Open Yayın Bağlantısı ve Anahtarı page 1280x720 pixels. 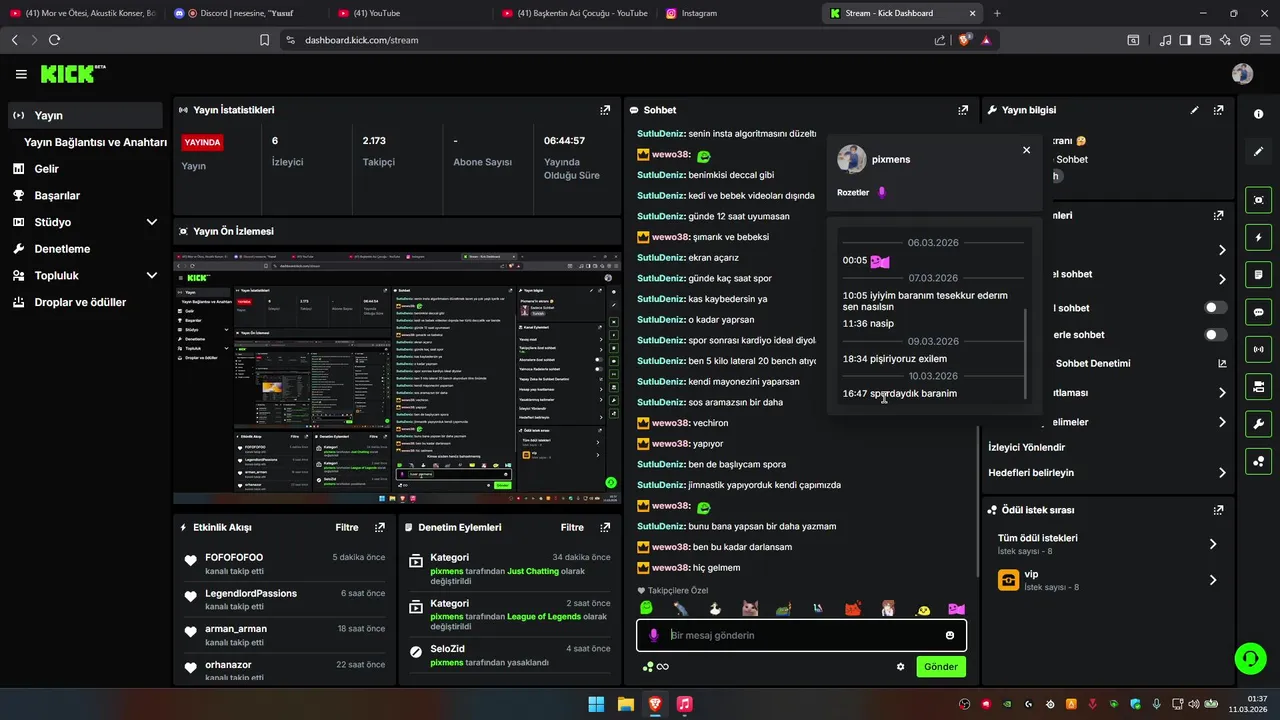click(95, 142)
